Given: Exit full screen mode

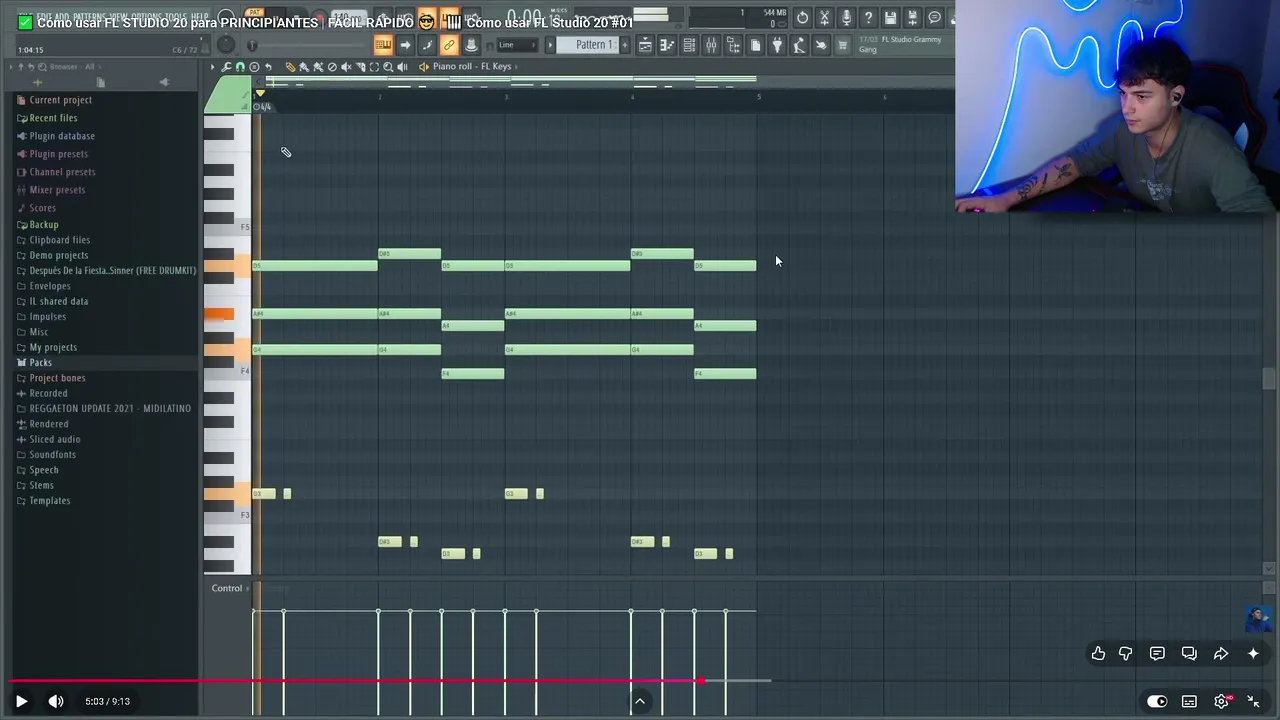Looking at the screenshot, I should pos(1253,701).
